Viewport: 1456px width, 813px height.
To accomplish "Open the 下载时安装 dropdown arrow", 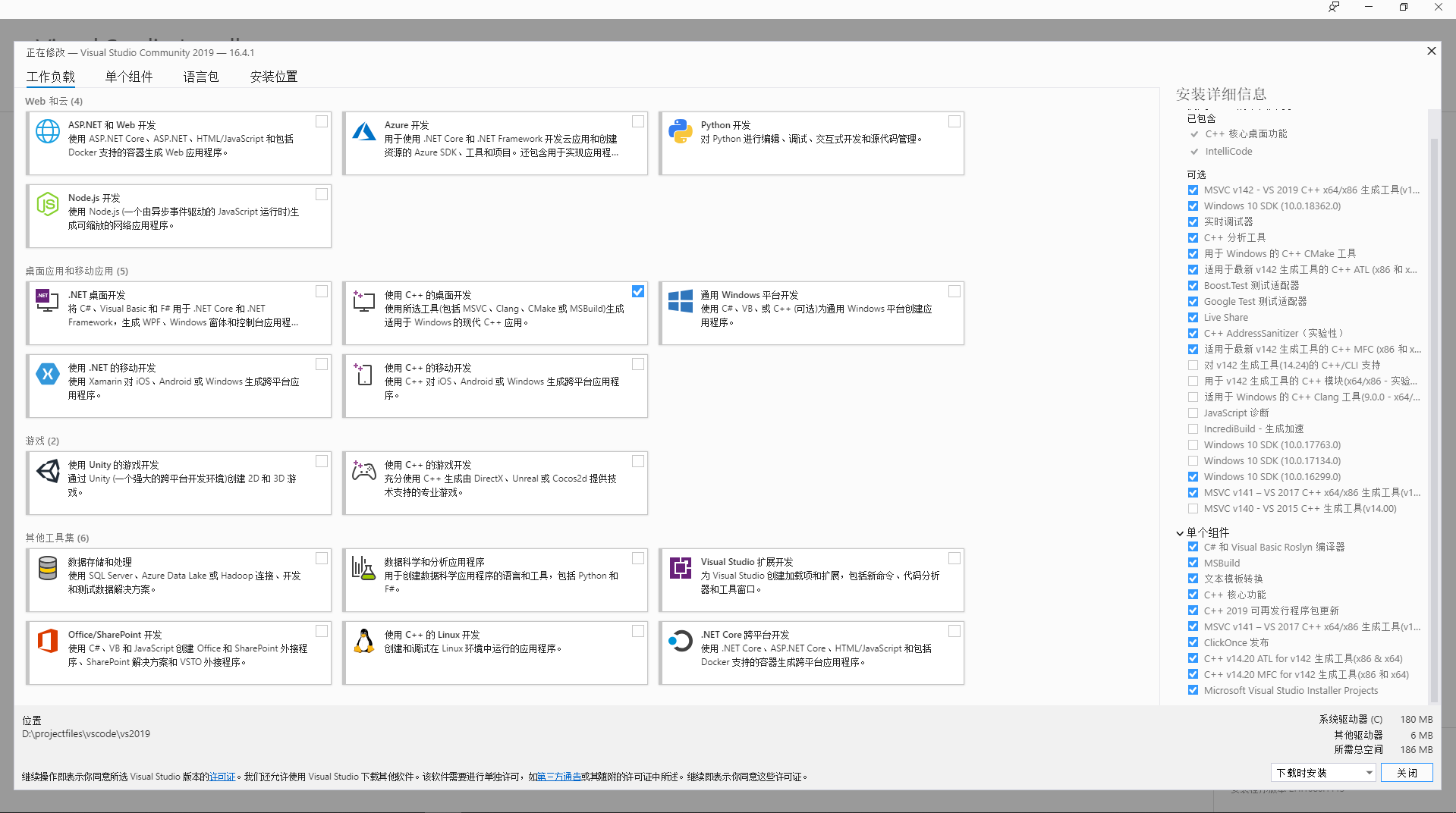I will click(1369, 773).
